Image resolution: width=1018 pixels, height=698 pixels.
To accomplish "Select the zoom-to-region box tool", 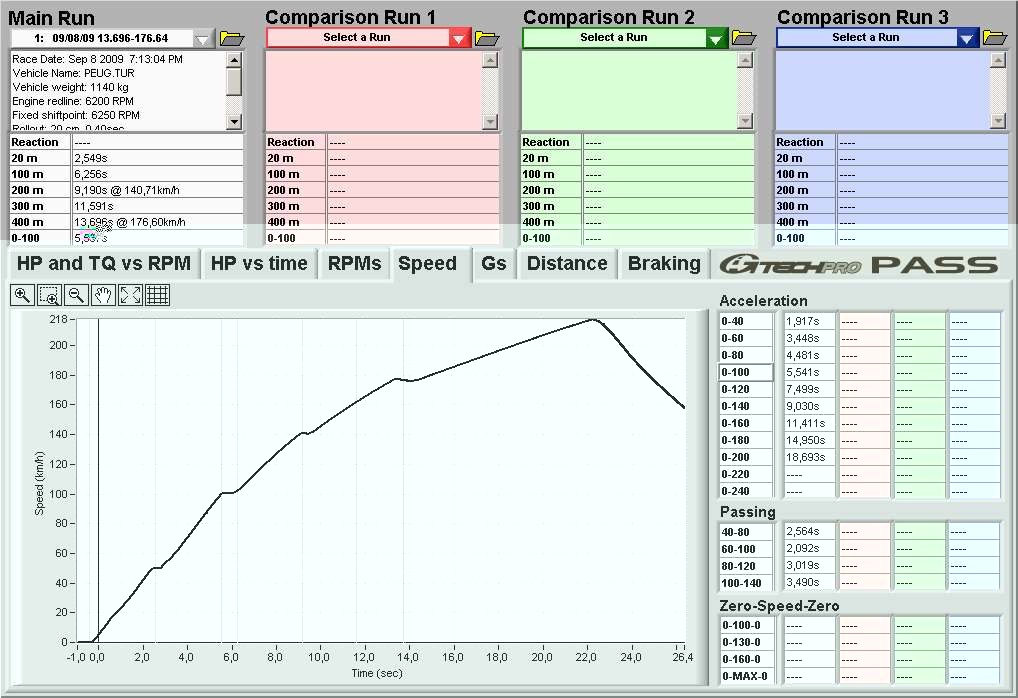I will [x=49, y=294].
